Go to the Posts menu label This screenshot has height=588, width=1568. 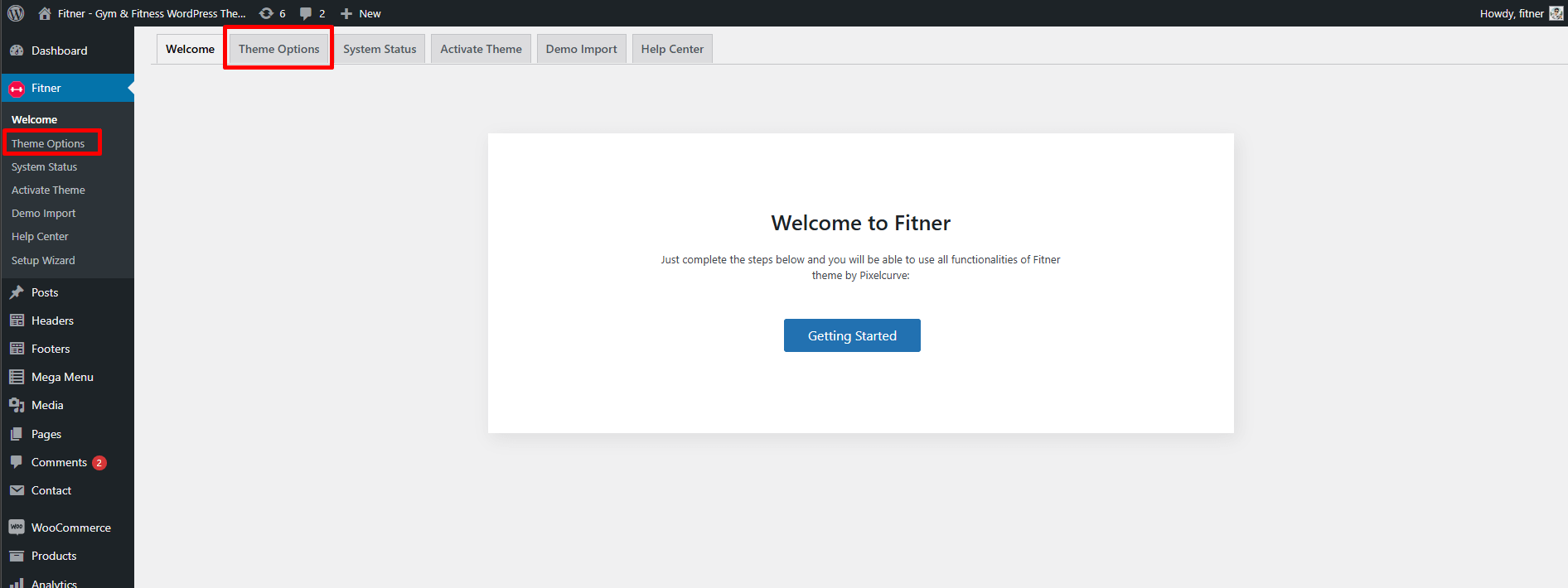(x=45, y=292)
